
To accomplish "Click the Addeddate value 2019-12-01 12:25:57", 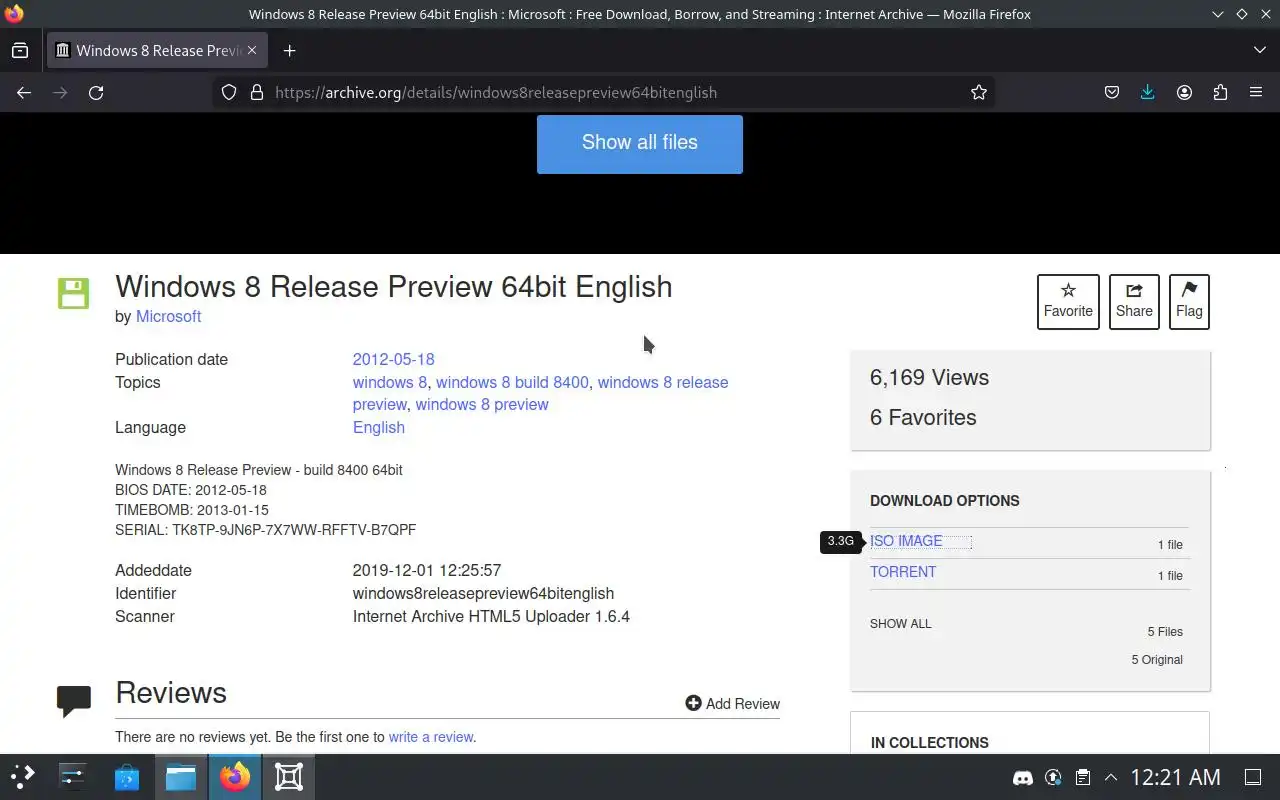I will tap(427, 570).
